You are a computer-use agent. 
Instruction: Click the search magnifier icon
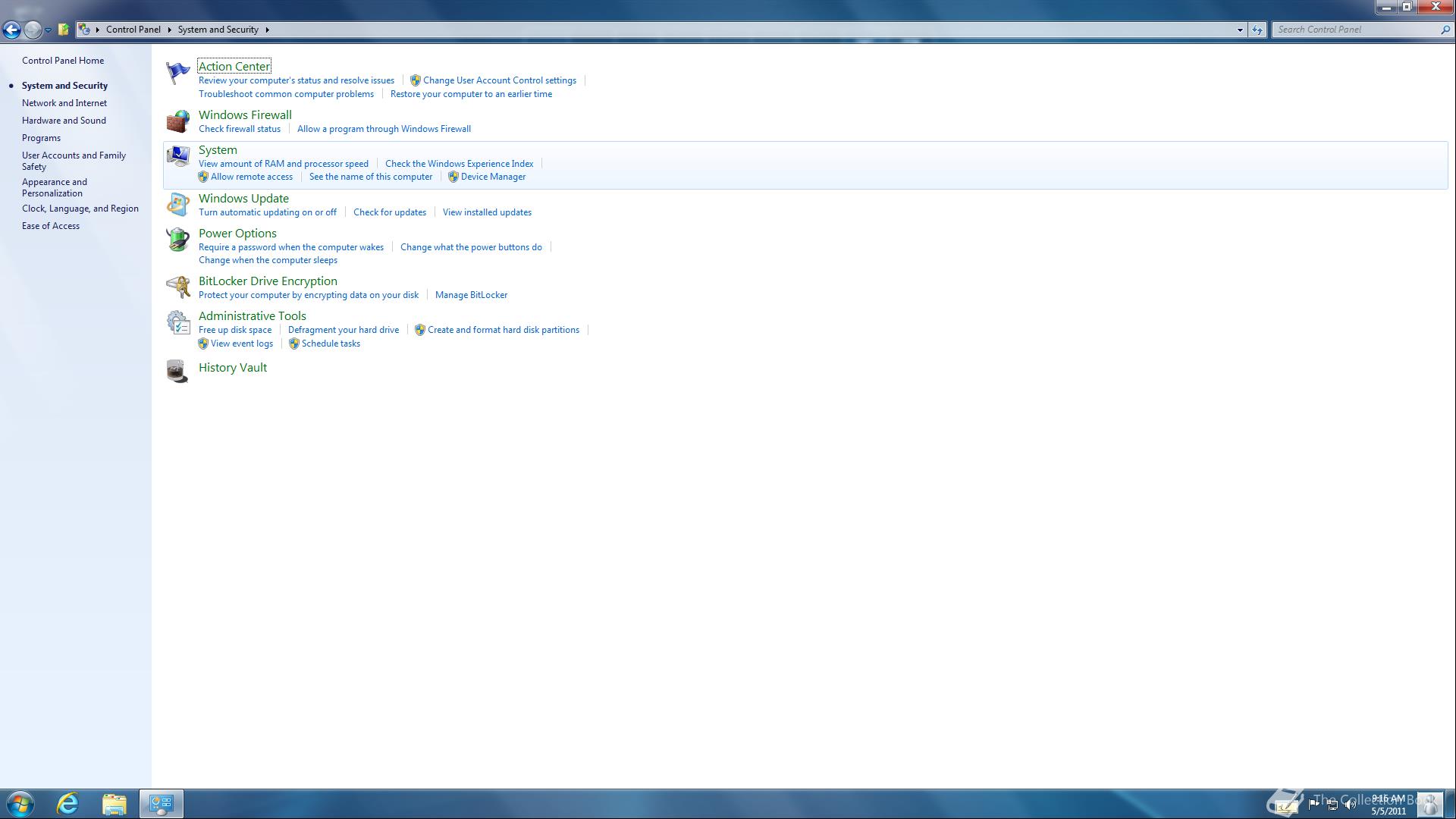(x=1445, y=30)
